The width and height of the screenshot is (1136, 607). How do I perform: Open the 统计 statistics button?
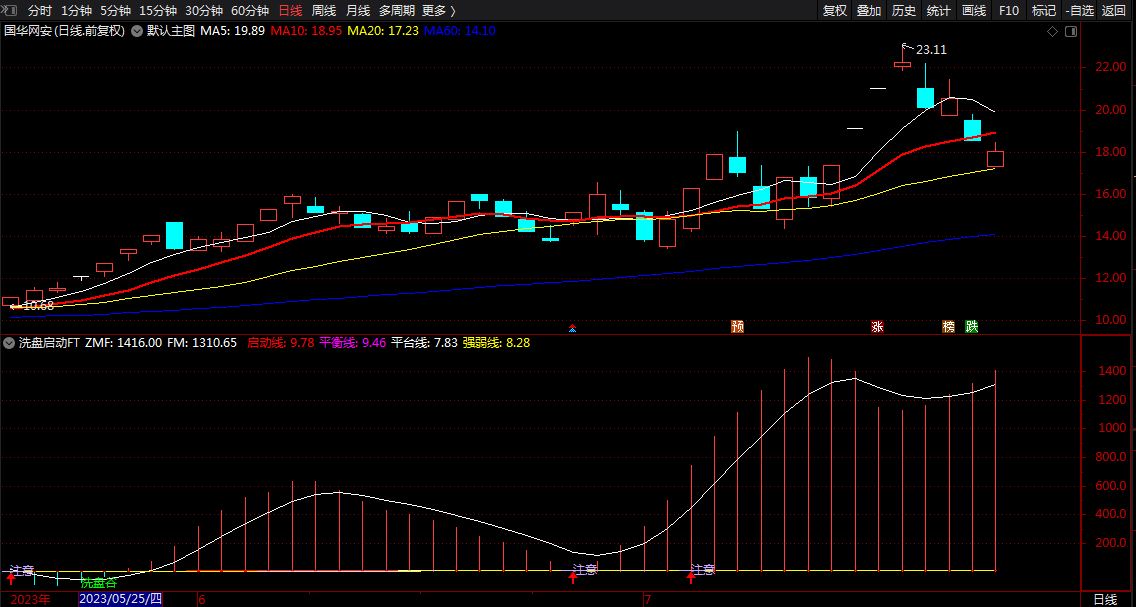tap(938, 10)
